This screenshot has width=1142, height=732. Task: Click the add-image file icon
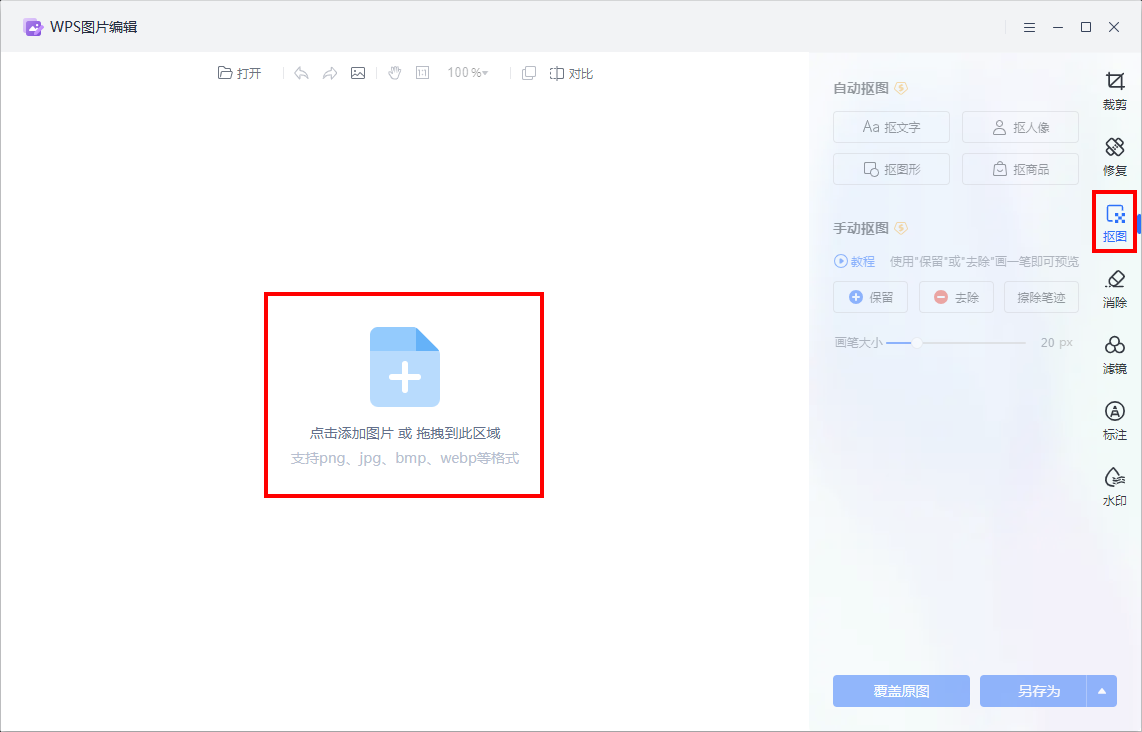pyautogui.click(x=405, y=366)
